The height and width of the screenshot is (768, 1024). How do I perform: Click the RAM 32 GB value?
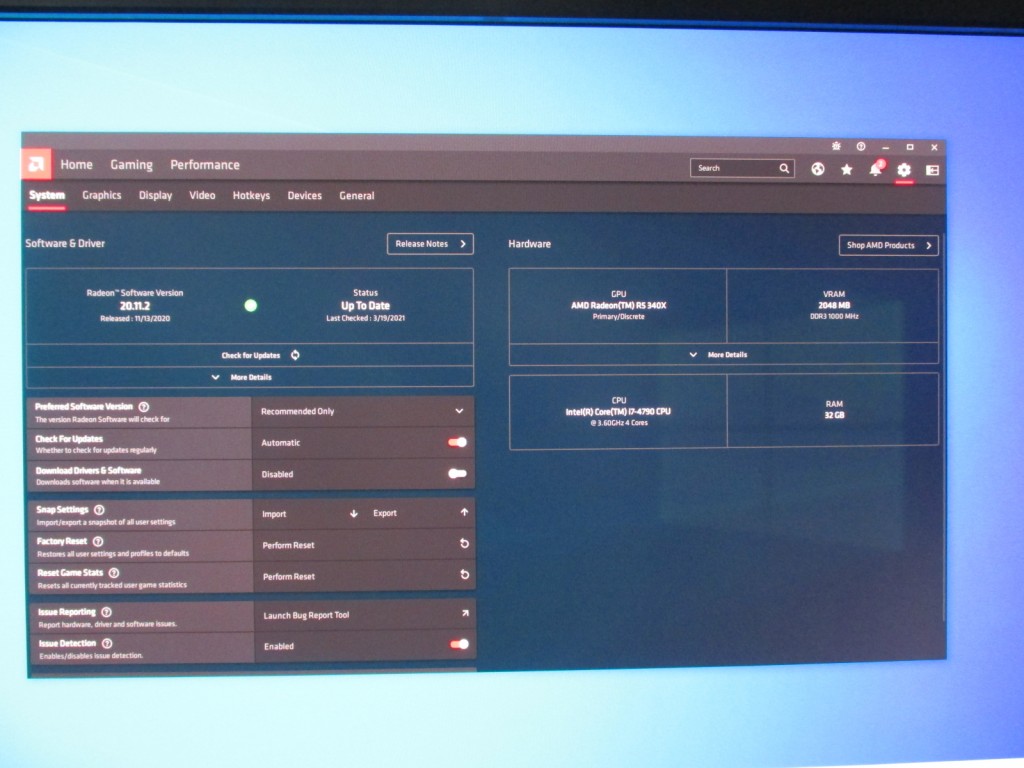(x=834, y=415)
